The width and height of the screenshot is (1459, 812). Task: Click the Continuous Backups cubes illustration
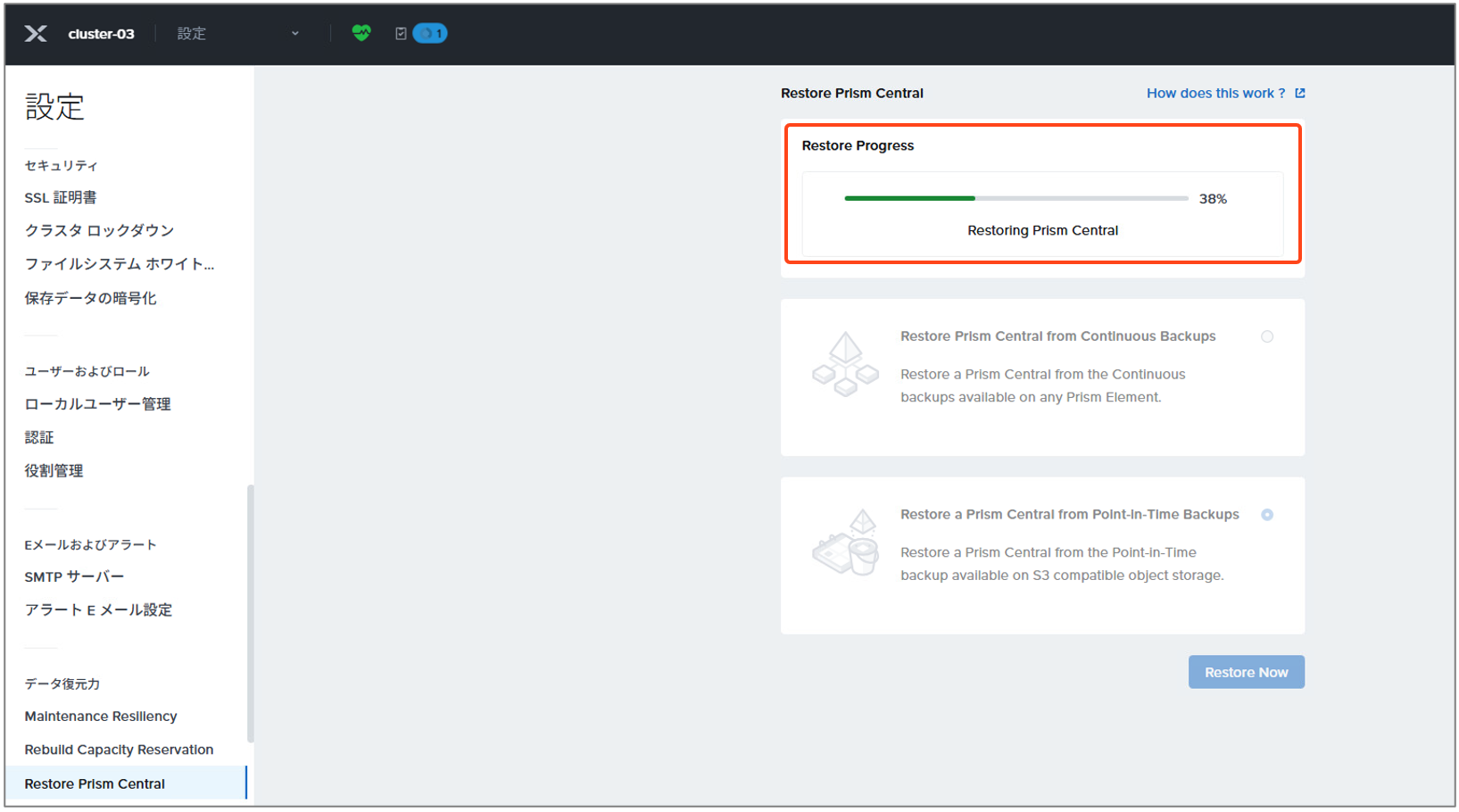pos(845,364)
